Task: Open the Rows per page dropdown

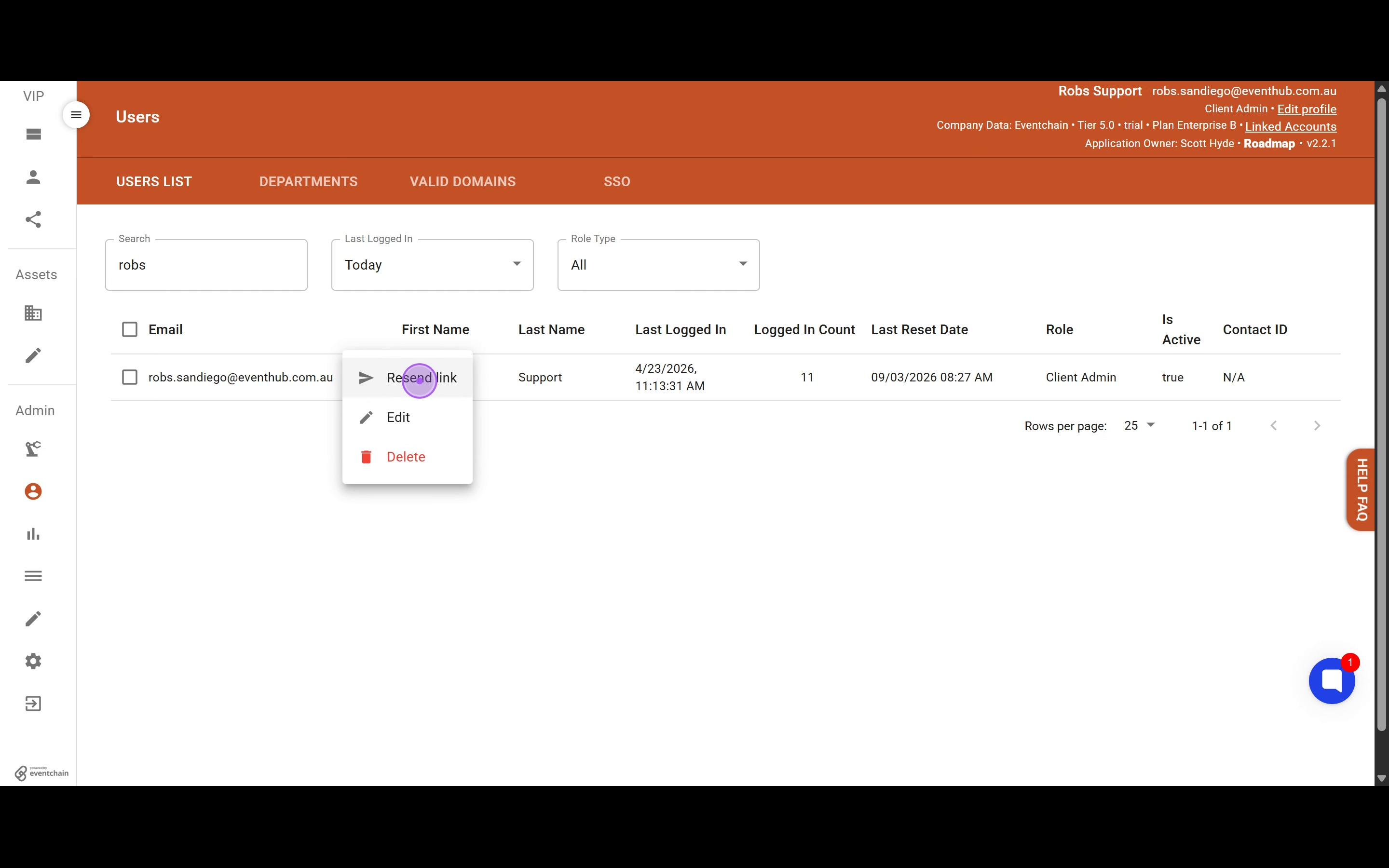Action: 1139,425
